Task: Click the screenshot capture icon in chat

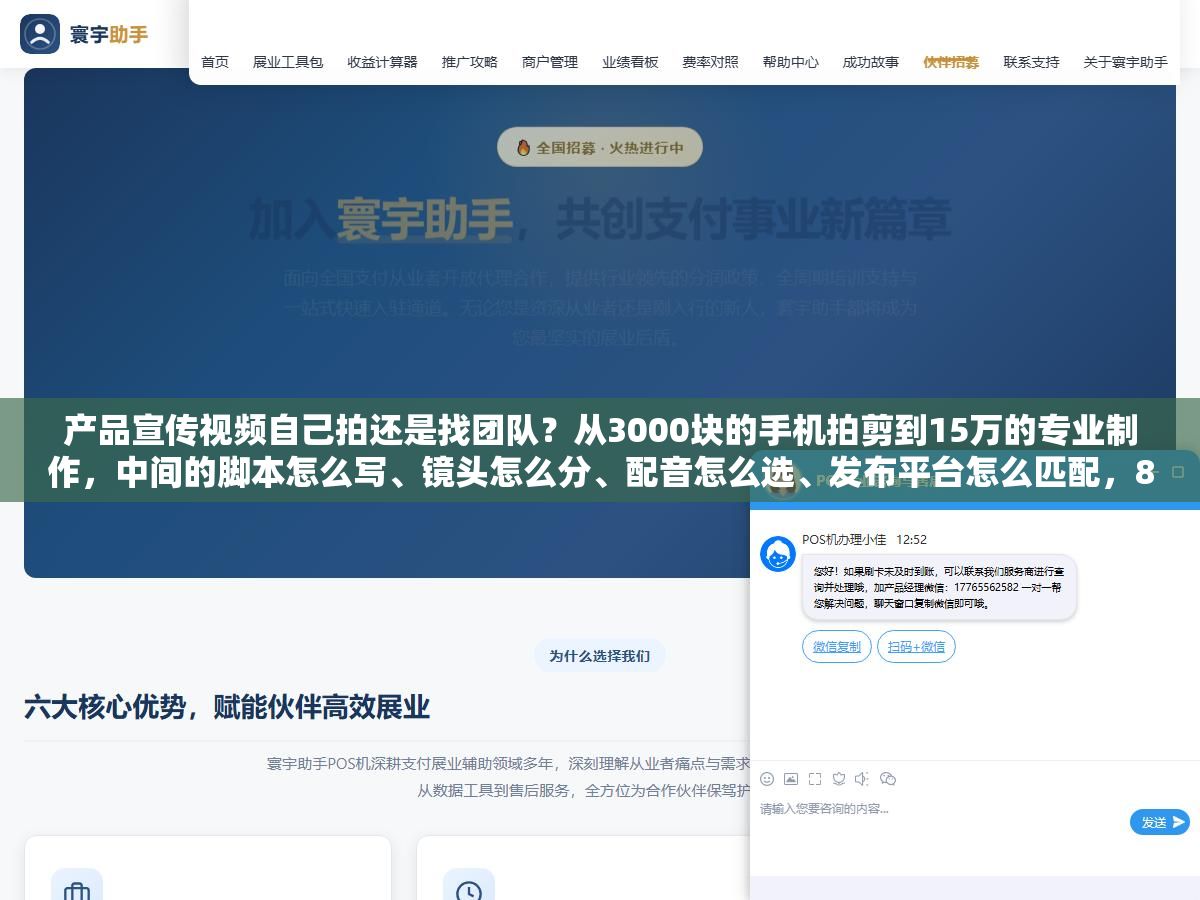Action: point(815,779)
